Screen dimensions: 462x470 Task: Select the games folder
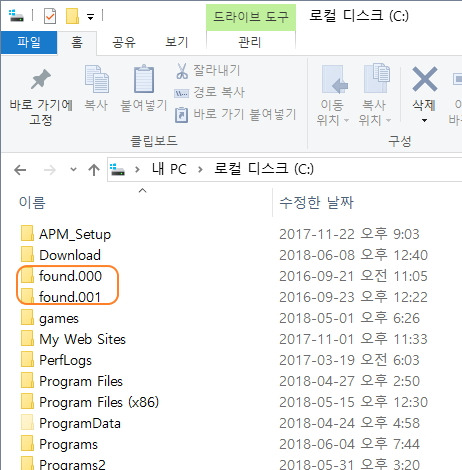click(59, 318)
